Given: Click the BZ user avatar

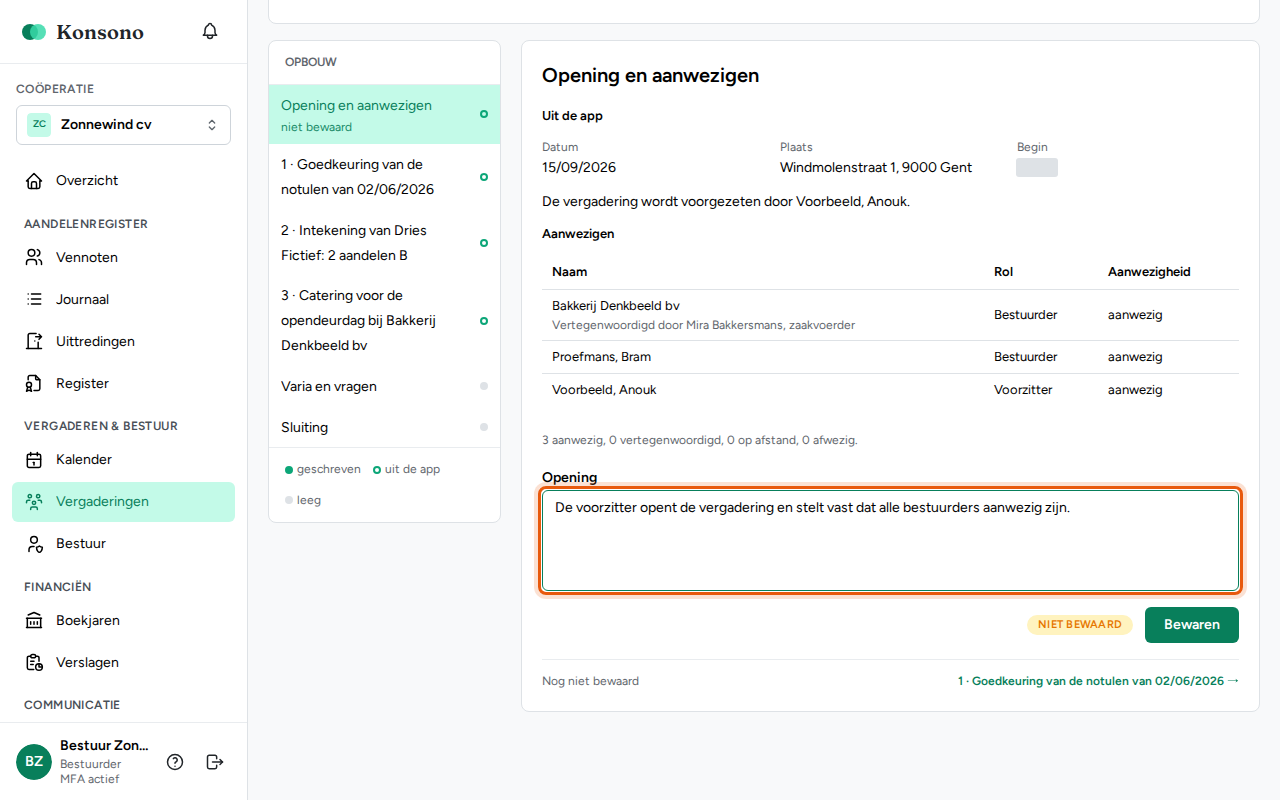Looking at the screenshot, I should pyautogui.click(x=34, y=762).
